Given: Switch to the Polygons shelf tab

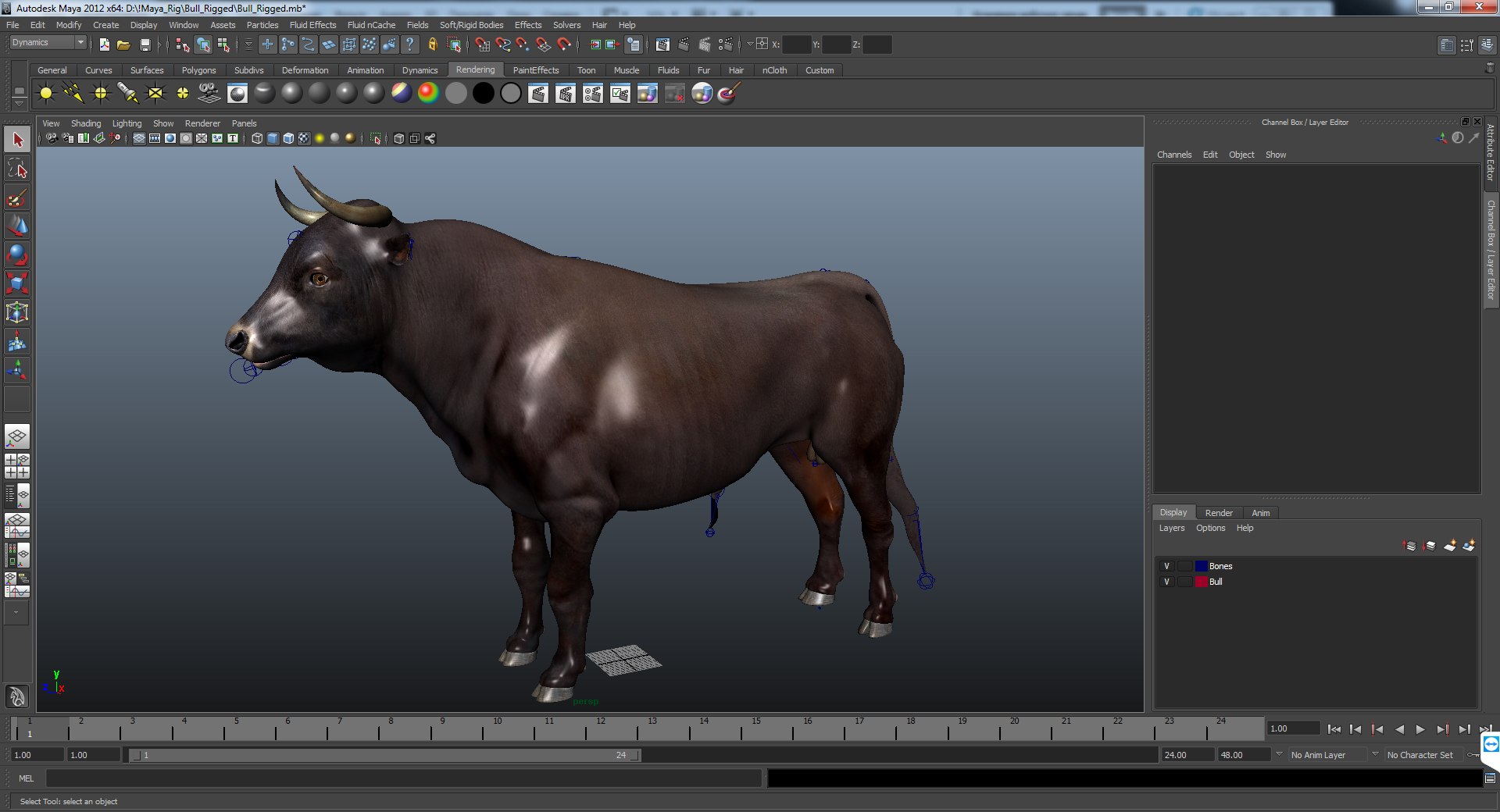Looking at the screenshot, I should (x=198, y=70).
